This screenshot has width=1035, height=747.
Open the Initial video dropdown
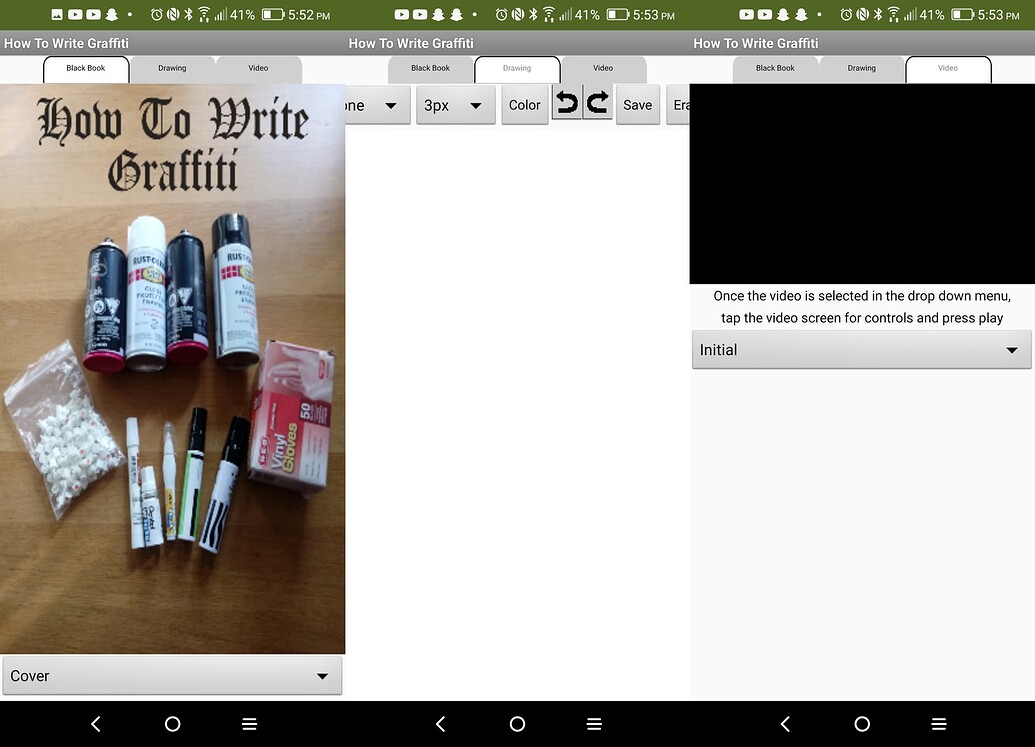[860, 349]
